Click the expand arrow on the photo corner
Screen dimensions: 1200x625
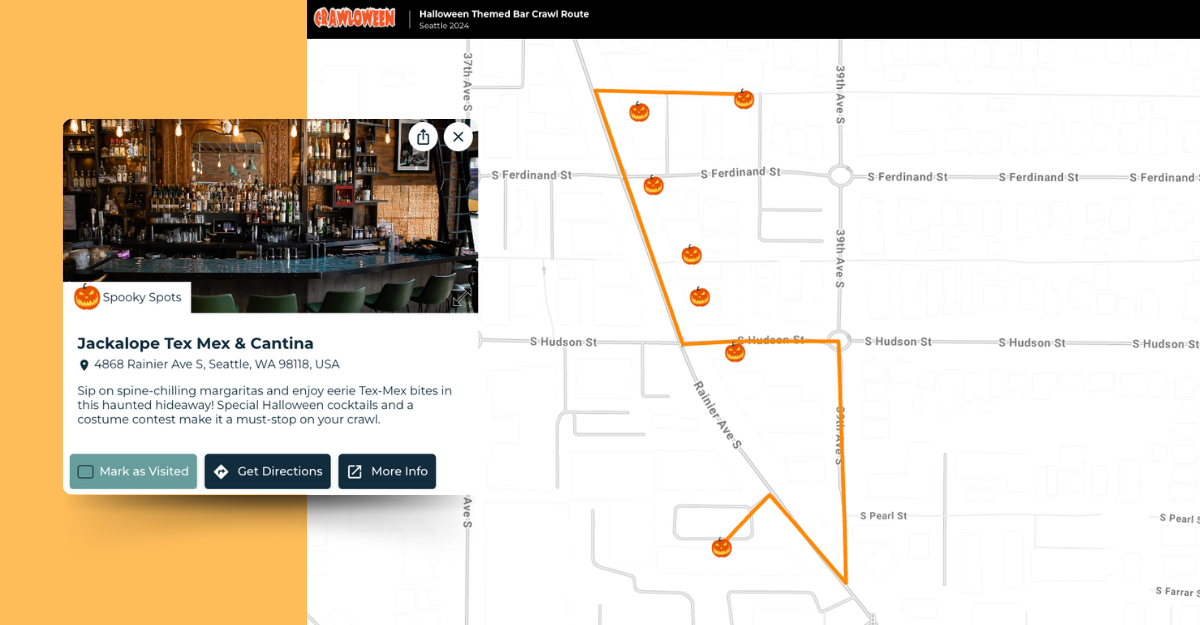click(x=462, y=297)
